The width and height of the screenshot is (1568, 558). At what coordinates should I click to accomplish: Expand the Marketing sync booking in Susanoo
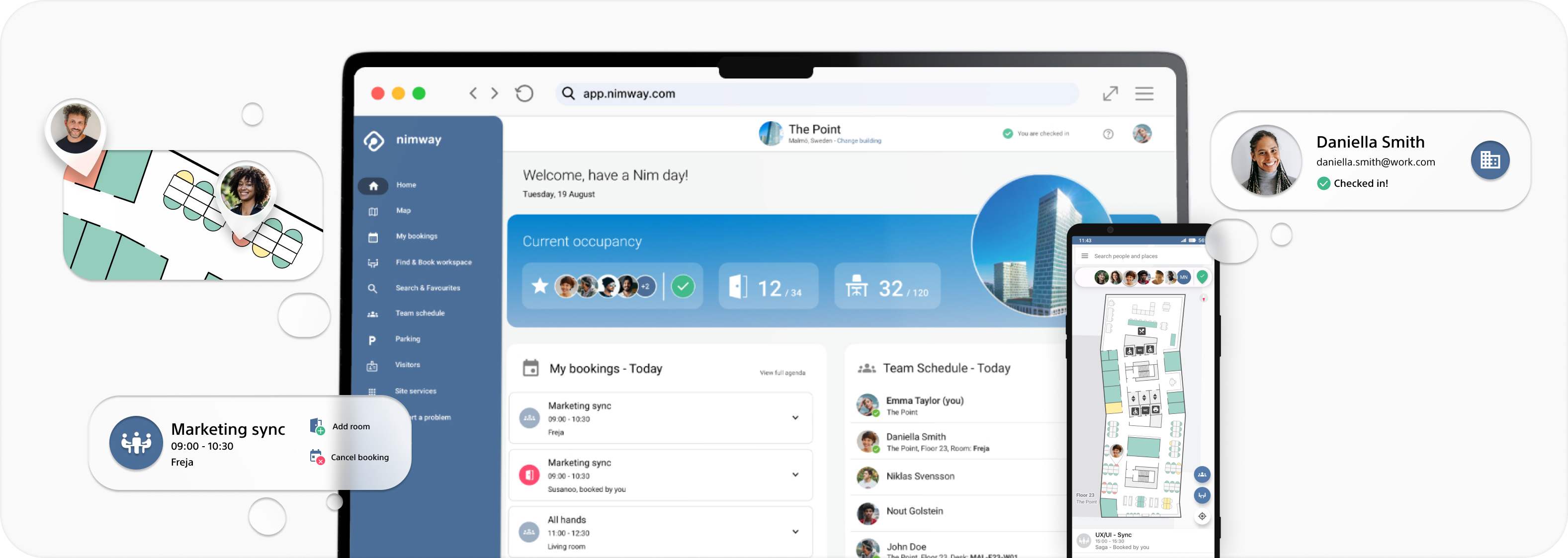(x=795, y=475)
